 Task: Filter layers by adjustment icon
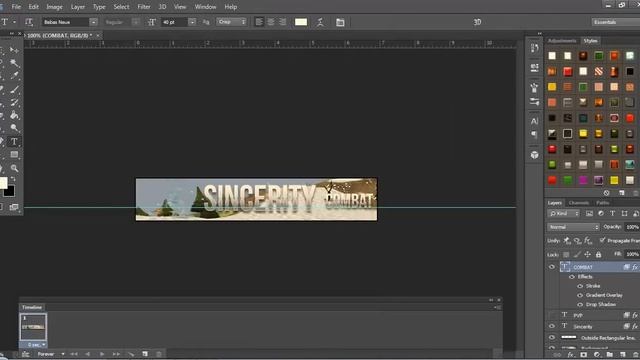(x=601, y=213)
